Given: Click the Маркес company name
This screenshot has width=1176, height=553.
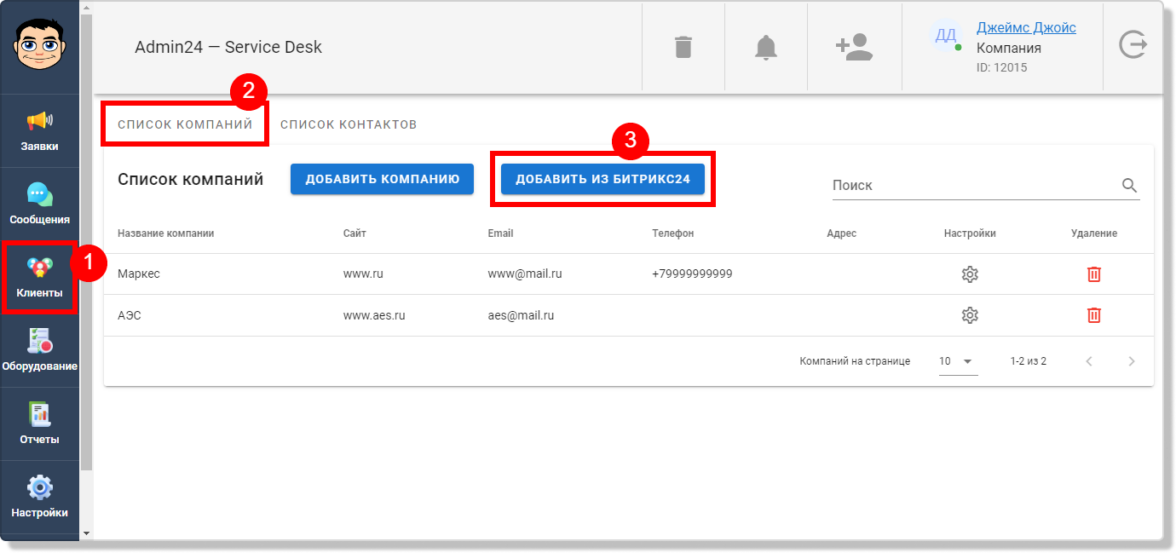Looking at the screenshot, I should 139,274.
